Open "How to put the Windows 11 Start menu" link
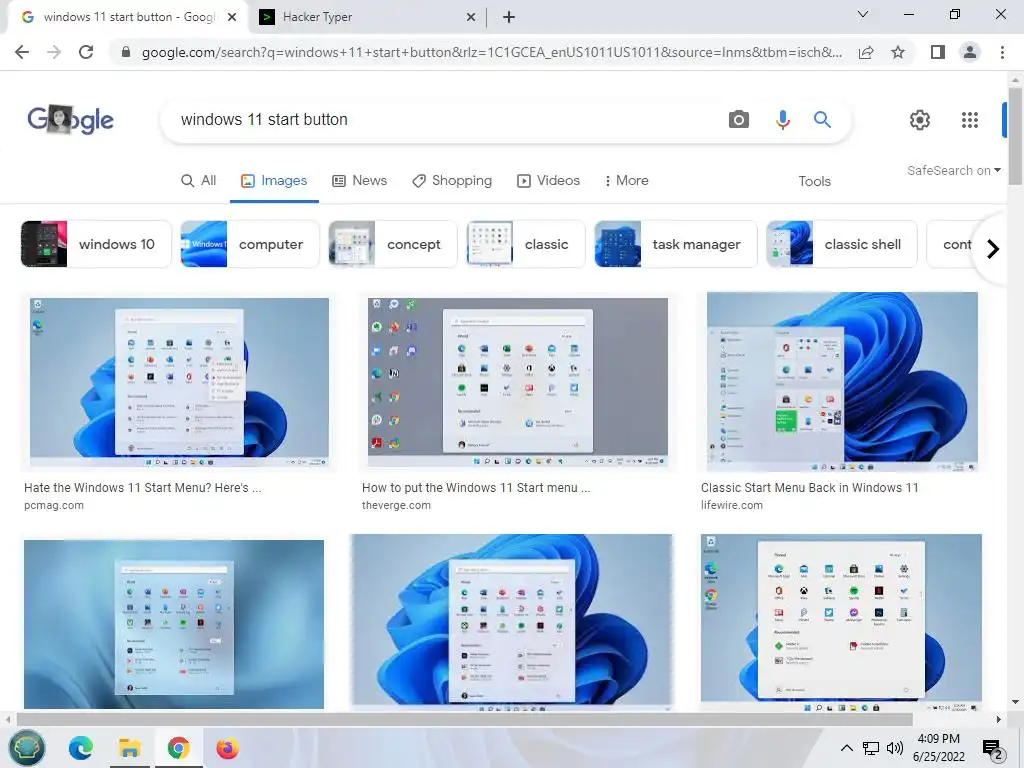1024x768 pixels. (476, 488)
